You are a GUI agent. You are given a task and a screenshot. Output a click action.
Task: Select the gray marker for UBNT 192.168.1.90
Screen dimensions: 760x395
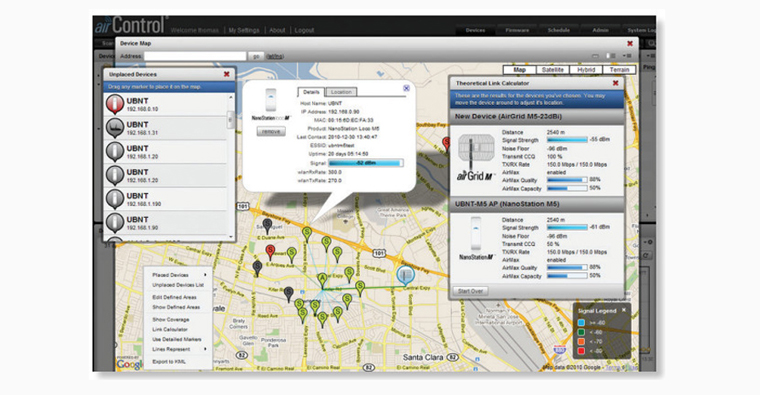[x=115, y=222]
